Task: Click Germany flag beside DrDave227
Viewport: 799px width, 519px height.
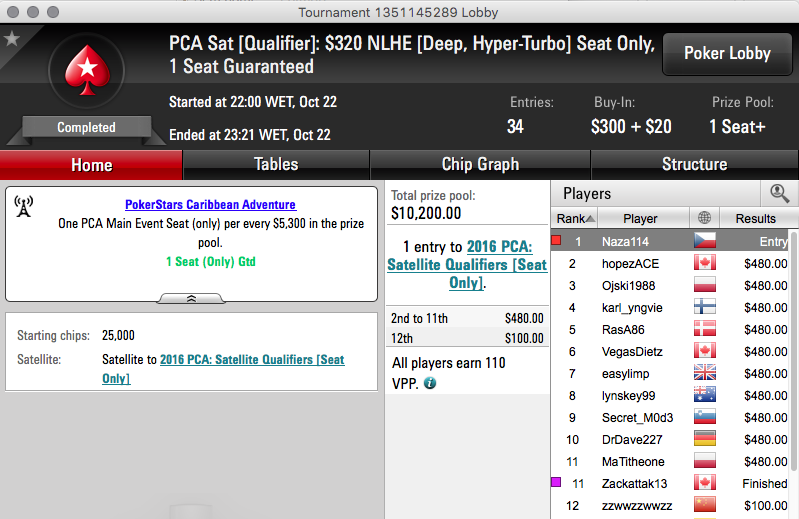Action: 705,439
